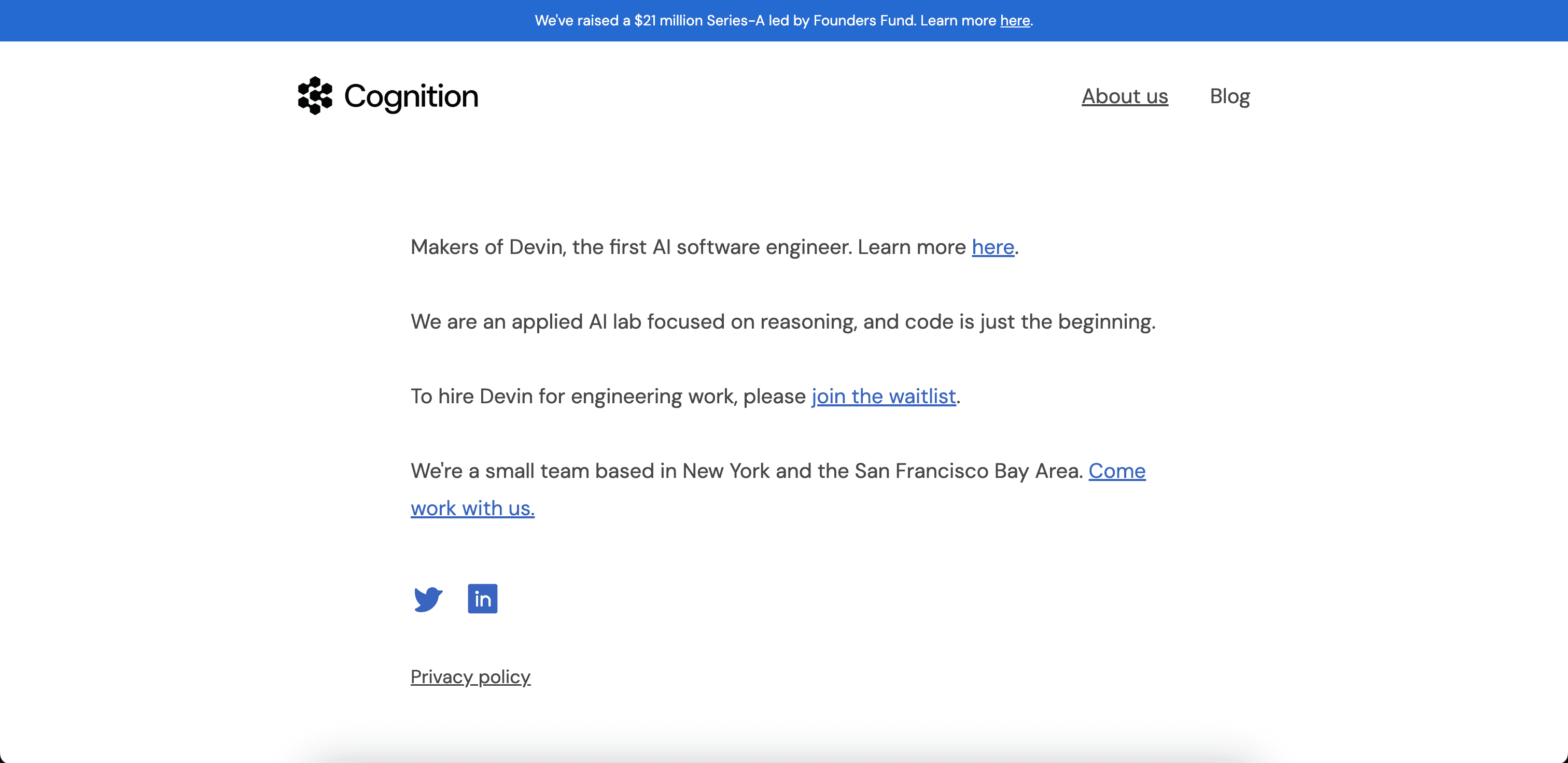This screenshot has width=1568, height=763.
Task: Click 'here' to learn more about Devin
Action: (993, 247)
